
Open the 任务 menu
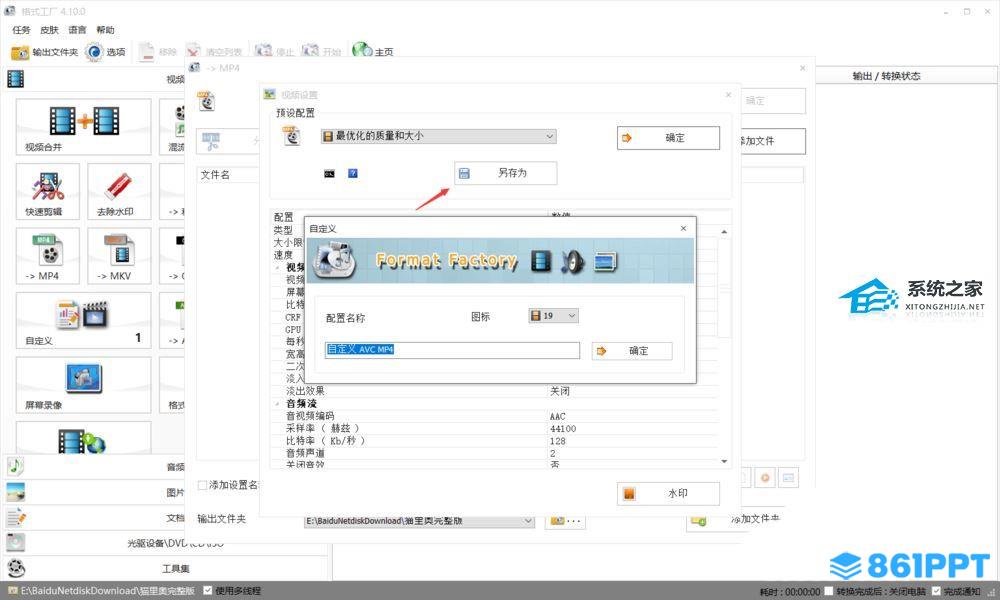pyautogui.click(x=21, y=30)
